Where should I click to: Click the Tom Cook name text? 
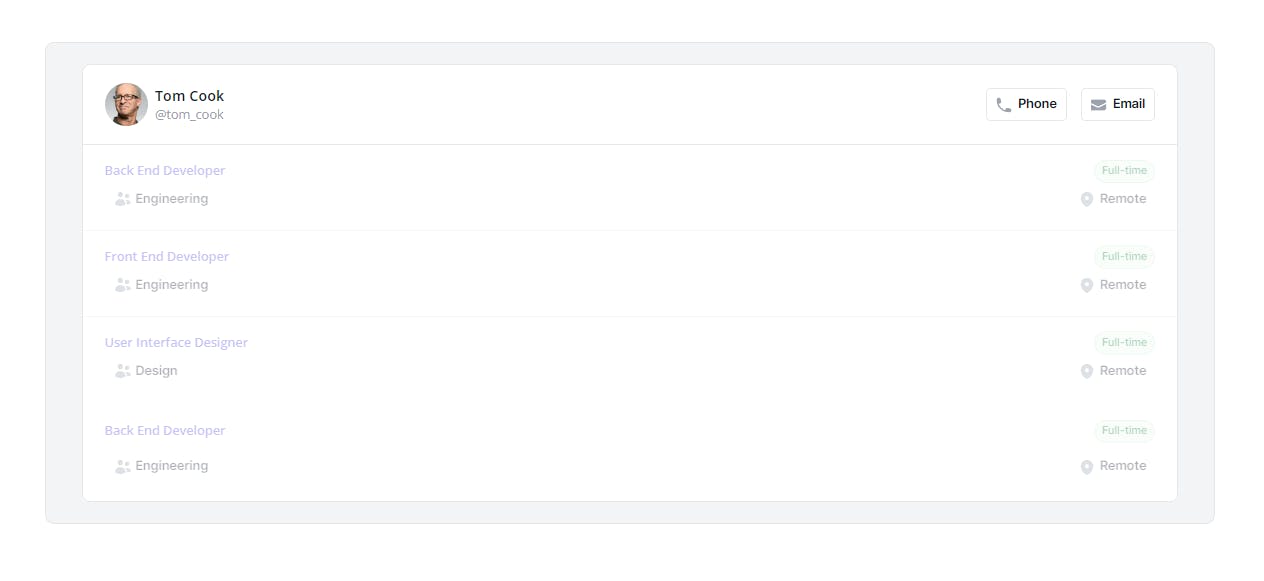pos(190,96)
